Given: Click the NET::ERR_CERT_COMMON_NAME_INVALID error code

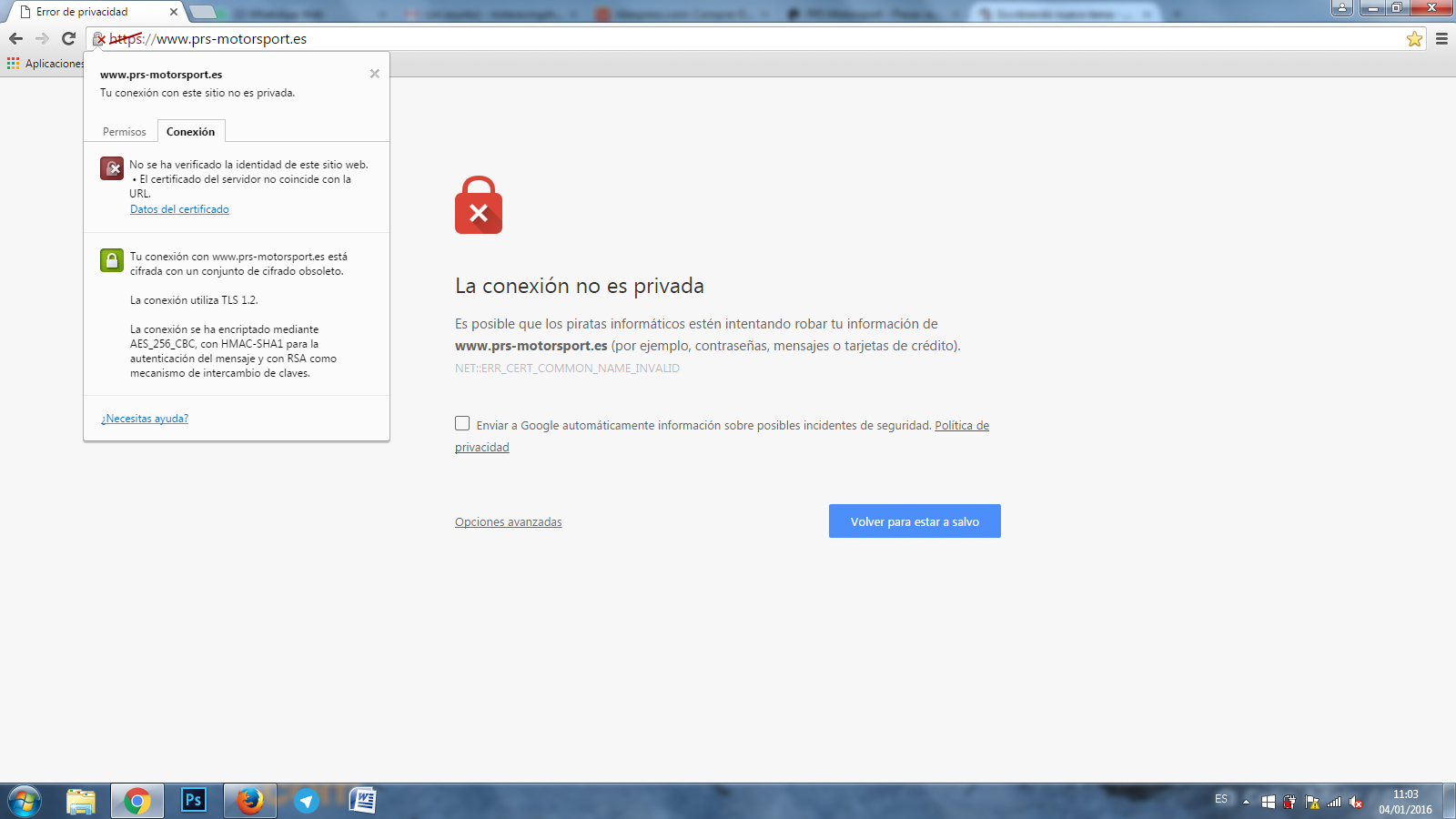Looking at the screenshot, I should [x=567, y=369].
